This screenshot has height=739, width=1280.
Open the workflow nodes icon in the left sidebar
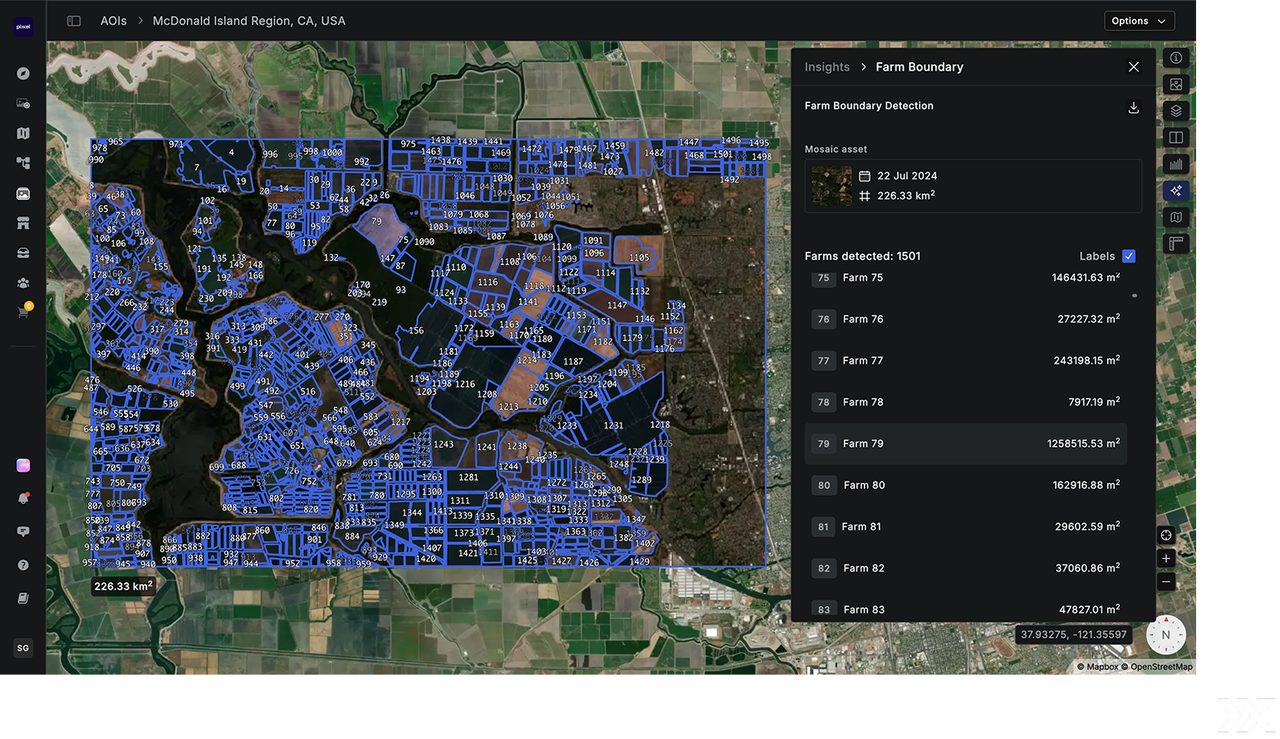[x=23, y=163]
